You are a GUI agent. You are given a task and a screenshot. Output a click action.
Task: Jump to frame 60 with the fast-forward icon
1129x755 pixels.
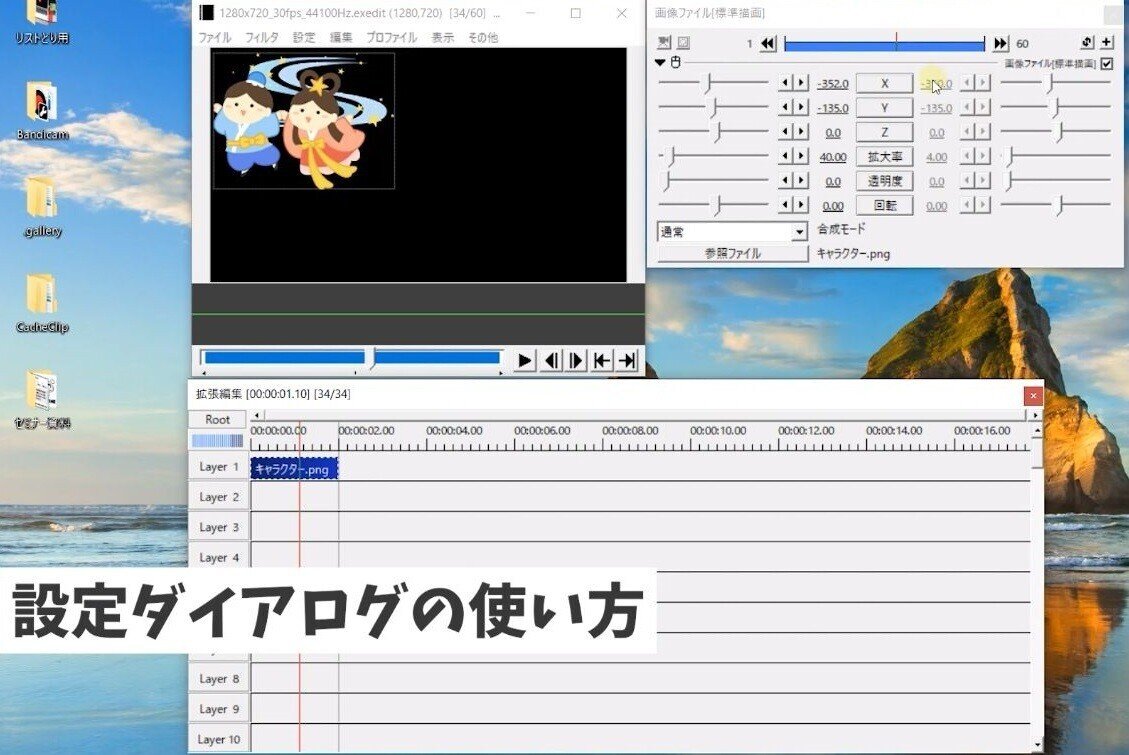tap(1000, 43)
